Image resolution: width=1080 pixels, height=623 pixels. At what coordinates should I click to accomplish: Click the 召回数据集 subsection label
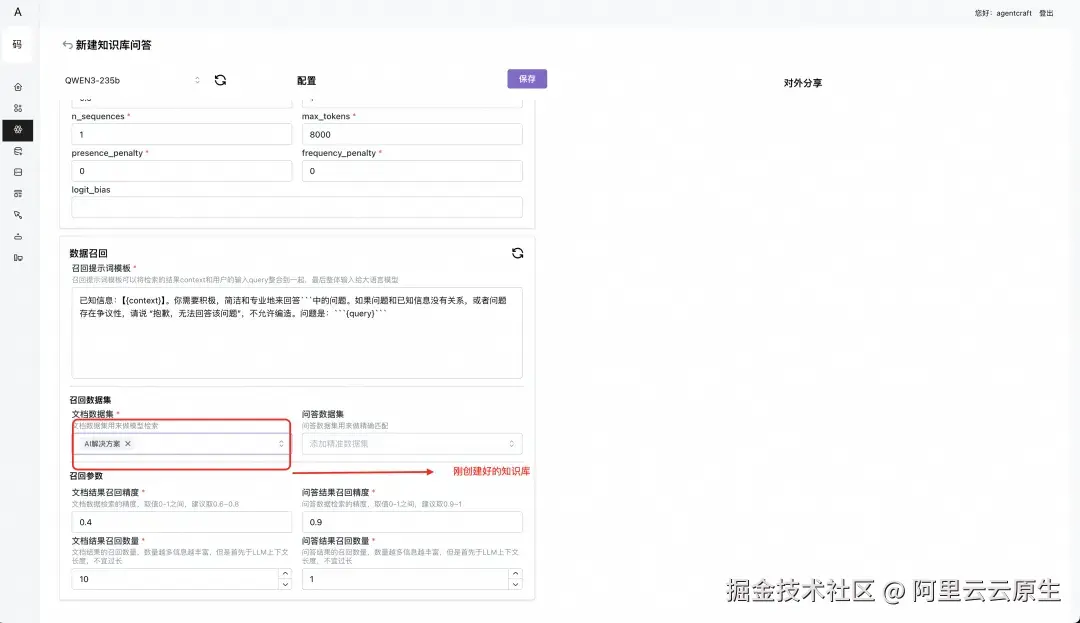tap(90, 400)
